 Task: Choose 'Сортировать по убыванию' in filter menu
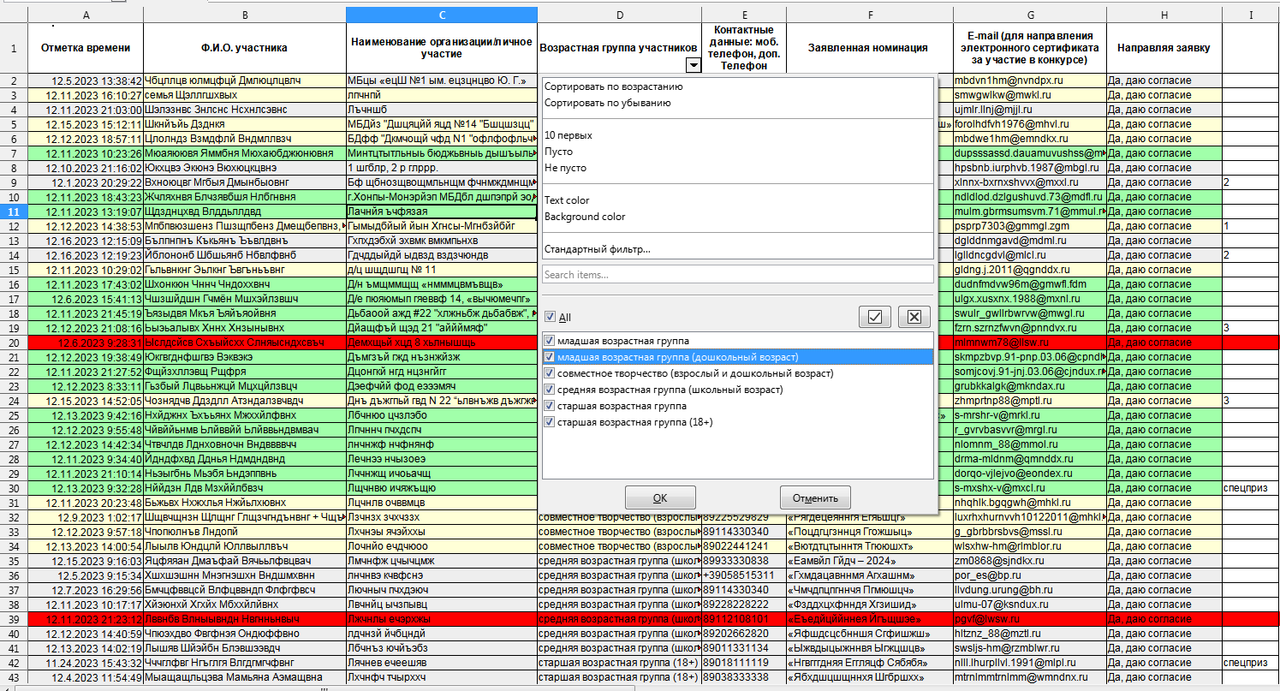(737, 102)
